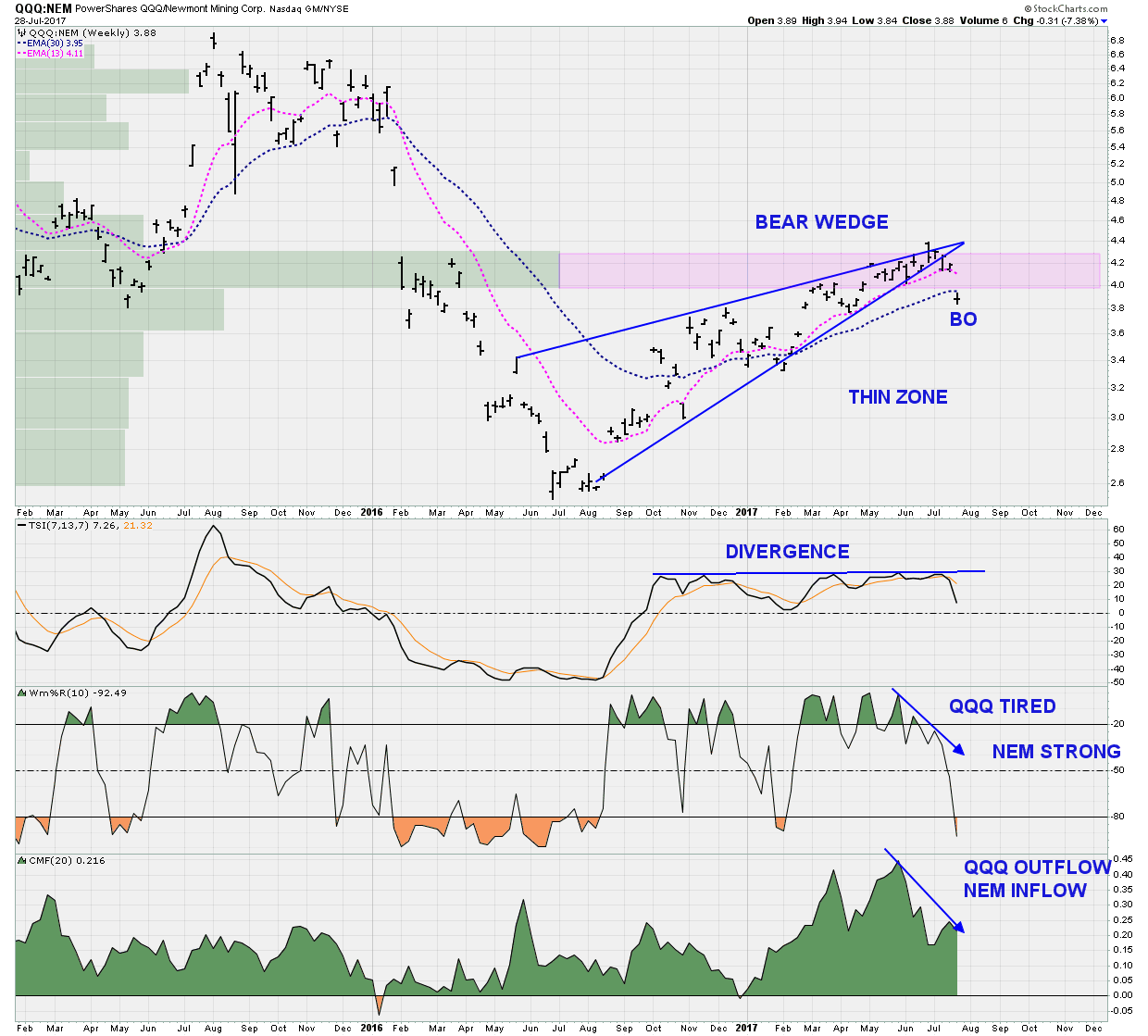Click the black line marker before TSI(7,13,7)
This screenshot has width=1148, height=1036.
coord(22,526)
